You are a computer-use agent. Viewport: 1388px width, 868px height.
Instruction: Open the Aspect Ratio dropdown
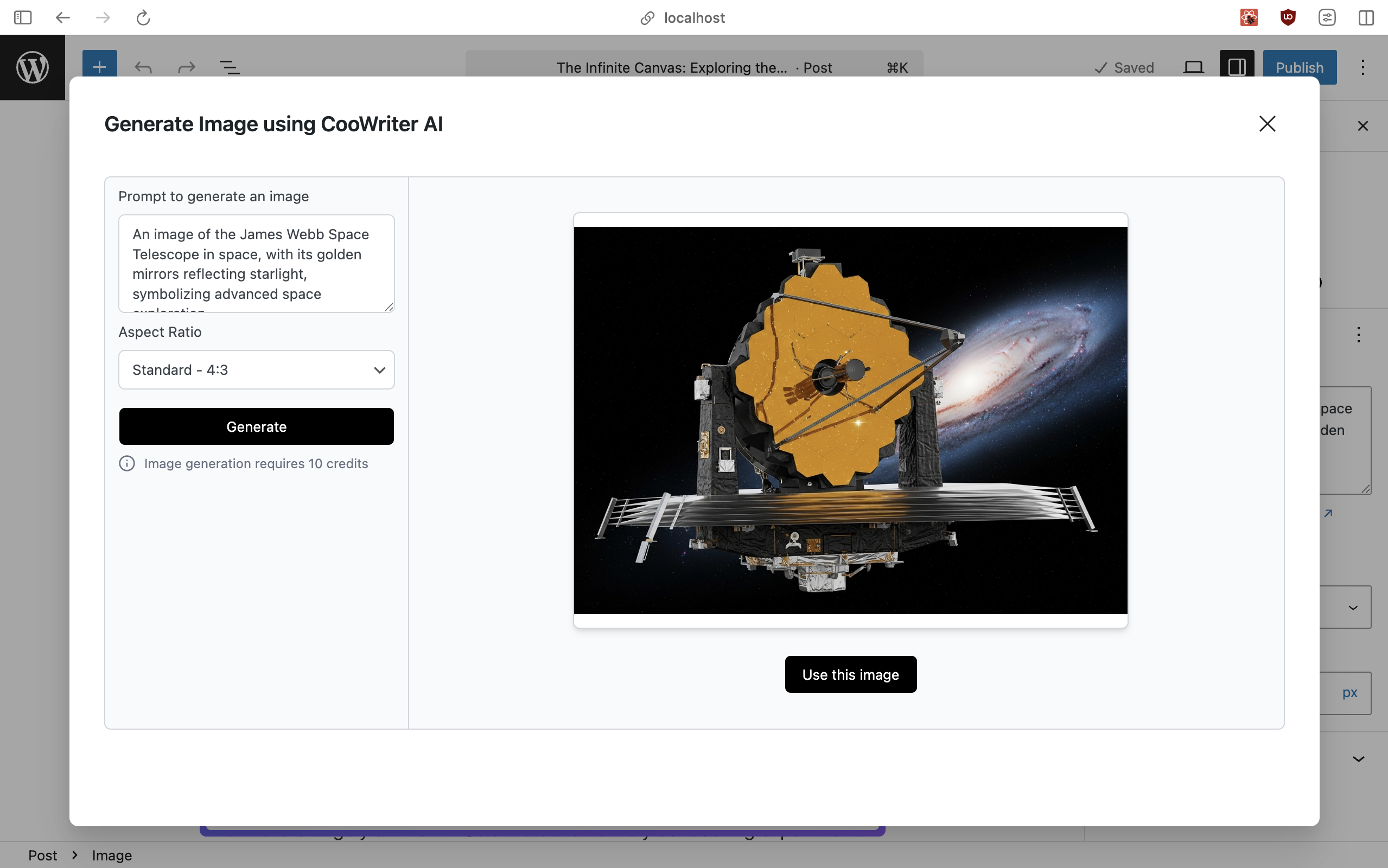pyautogui.click(x=256, y=369)
